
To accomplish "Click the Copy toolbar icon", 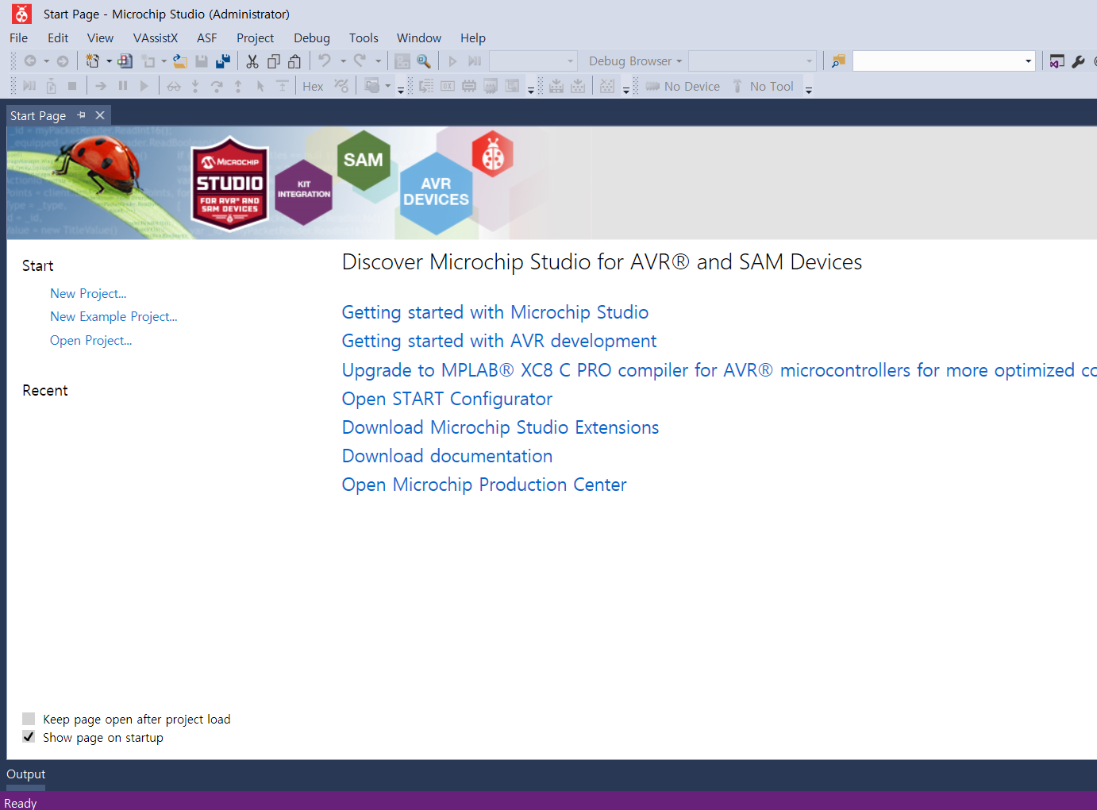I will pyautogui.click(x=274, y=61).
